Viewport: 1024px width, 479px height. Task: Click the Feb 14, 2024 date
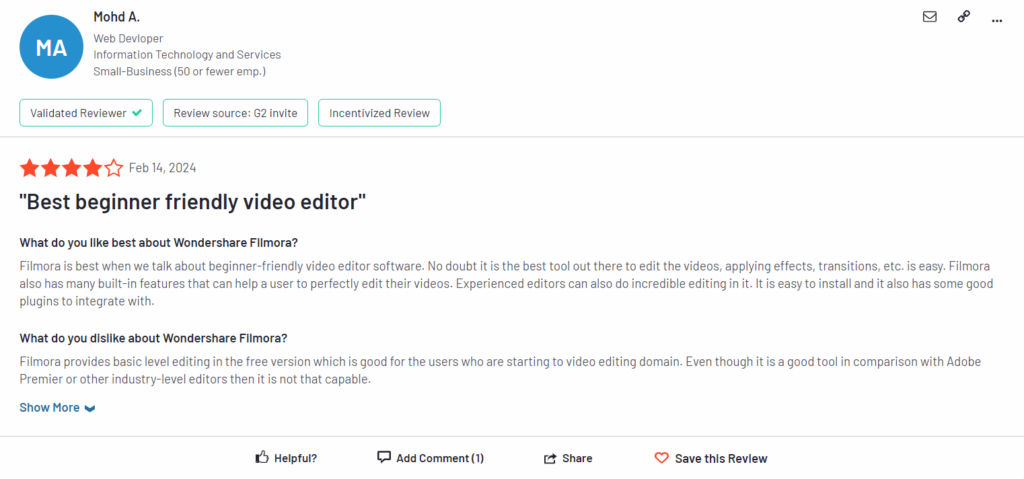(163, 168)
